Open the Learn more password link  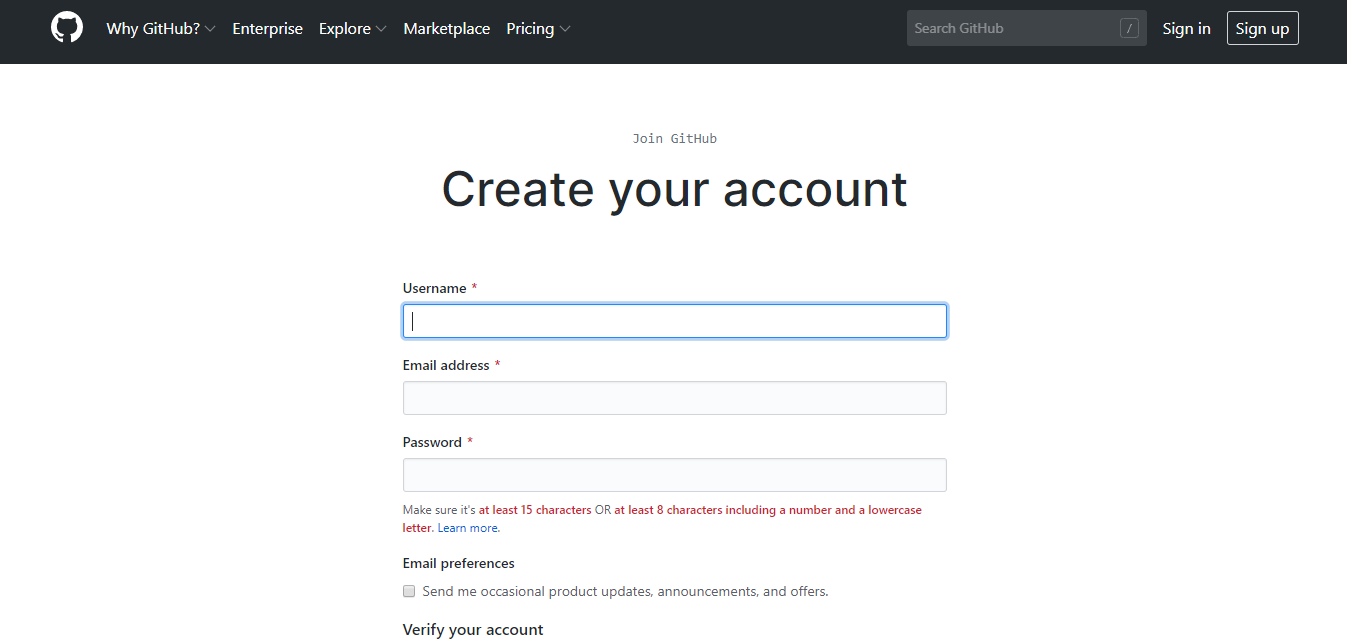468,528
